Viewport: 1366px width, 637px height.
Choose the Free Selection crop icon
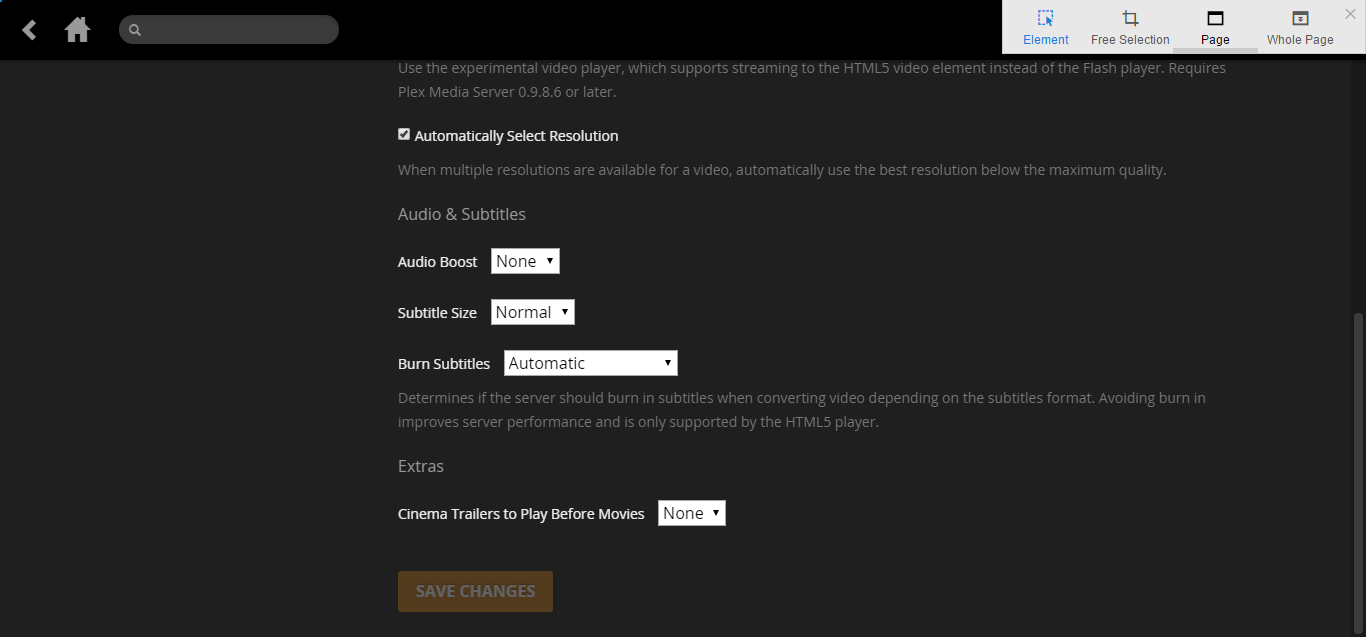coord(1130,18)
